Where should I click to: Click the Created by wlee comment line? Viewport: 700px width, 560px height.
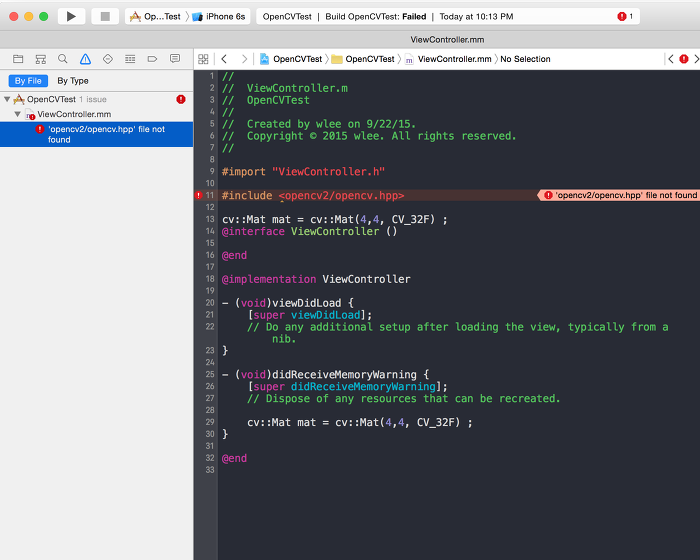[319, 124]
